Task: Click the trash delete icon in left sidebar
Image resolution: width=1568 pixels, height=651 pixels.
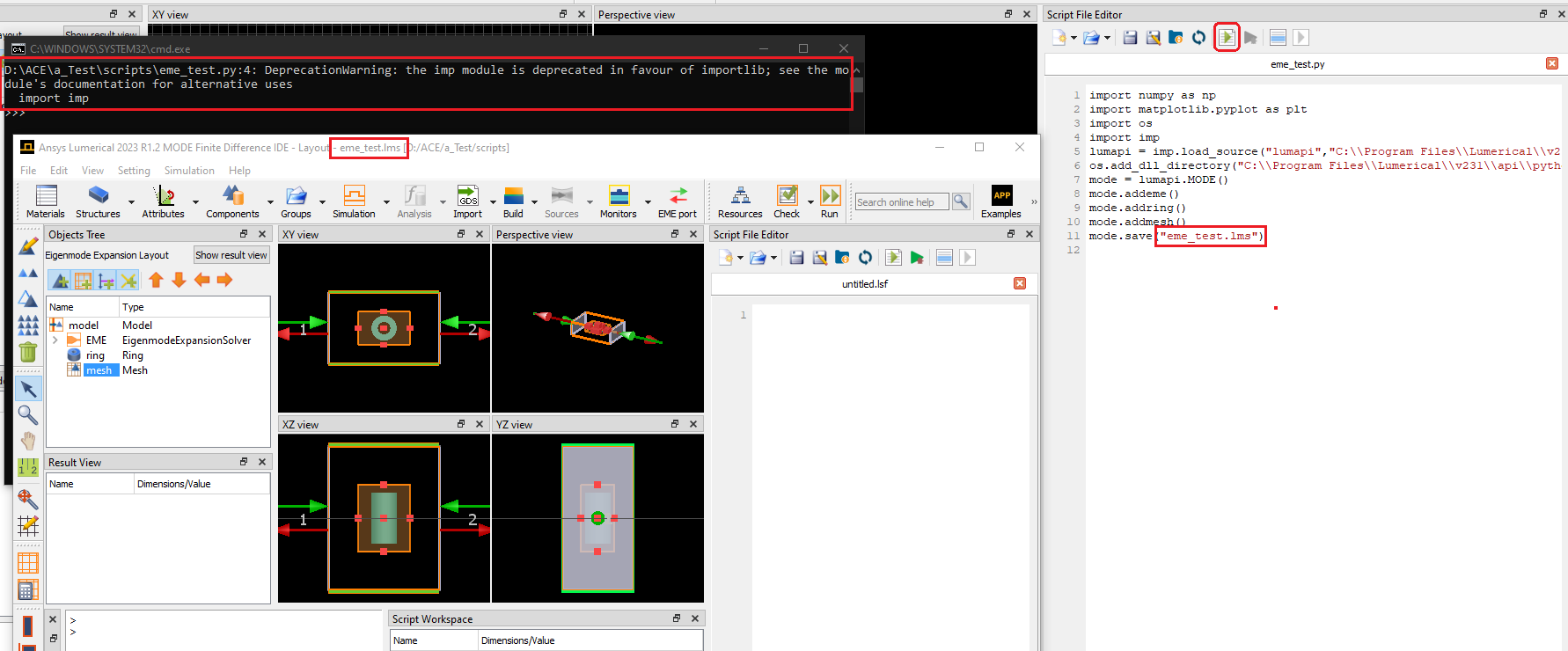Action: coord(28,353)
